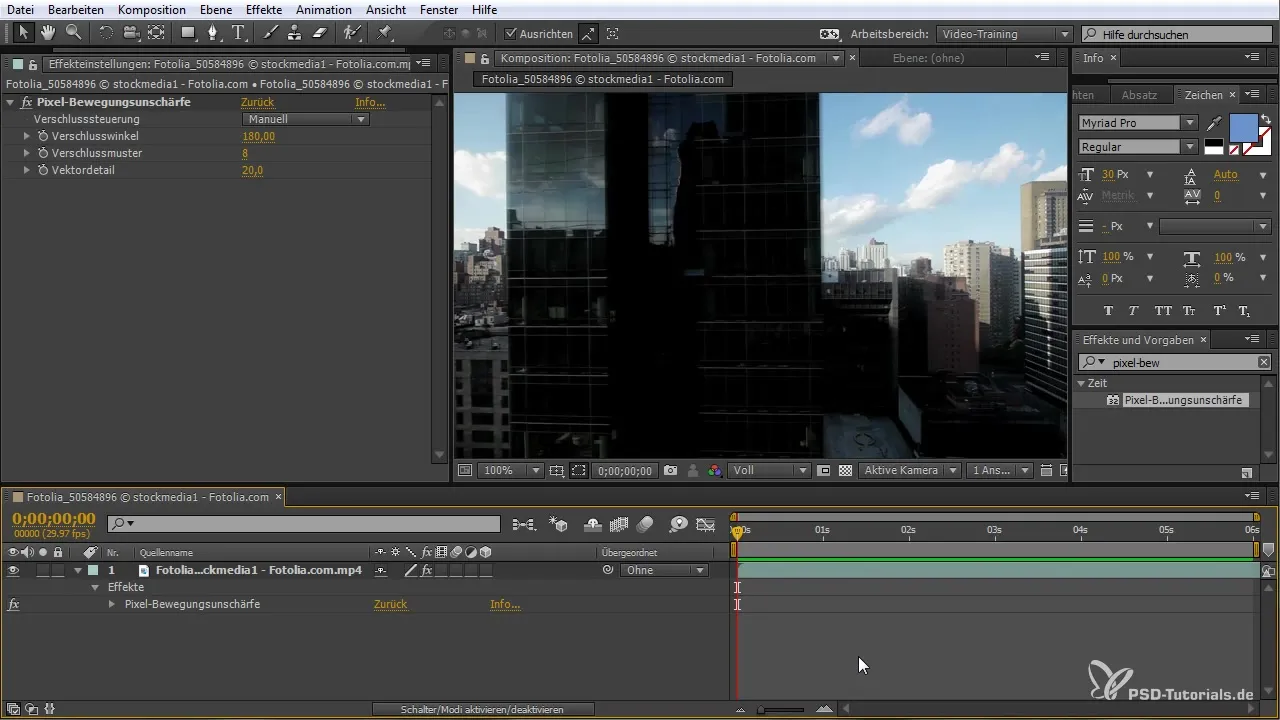Collapse the Effekte group in timeline
Screen dimensions: 1280x720
click(95, 587)
